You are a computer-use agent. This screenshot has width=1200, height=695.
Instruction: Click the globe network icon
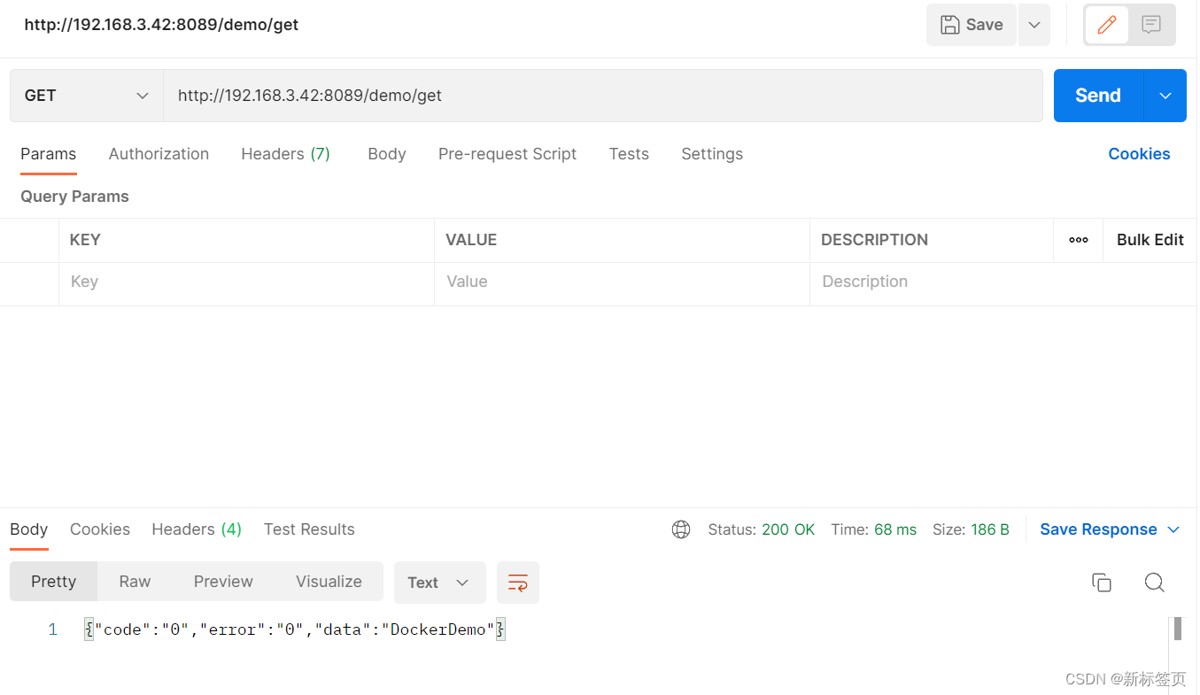point(681,530)
